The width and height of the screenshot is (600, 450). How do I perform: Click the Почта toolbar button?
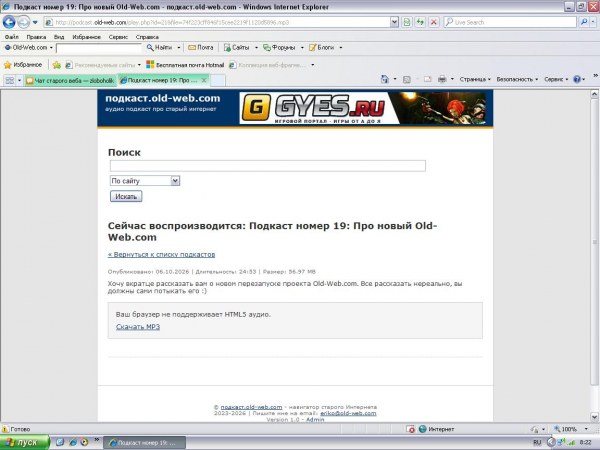click(201, 47)
